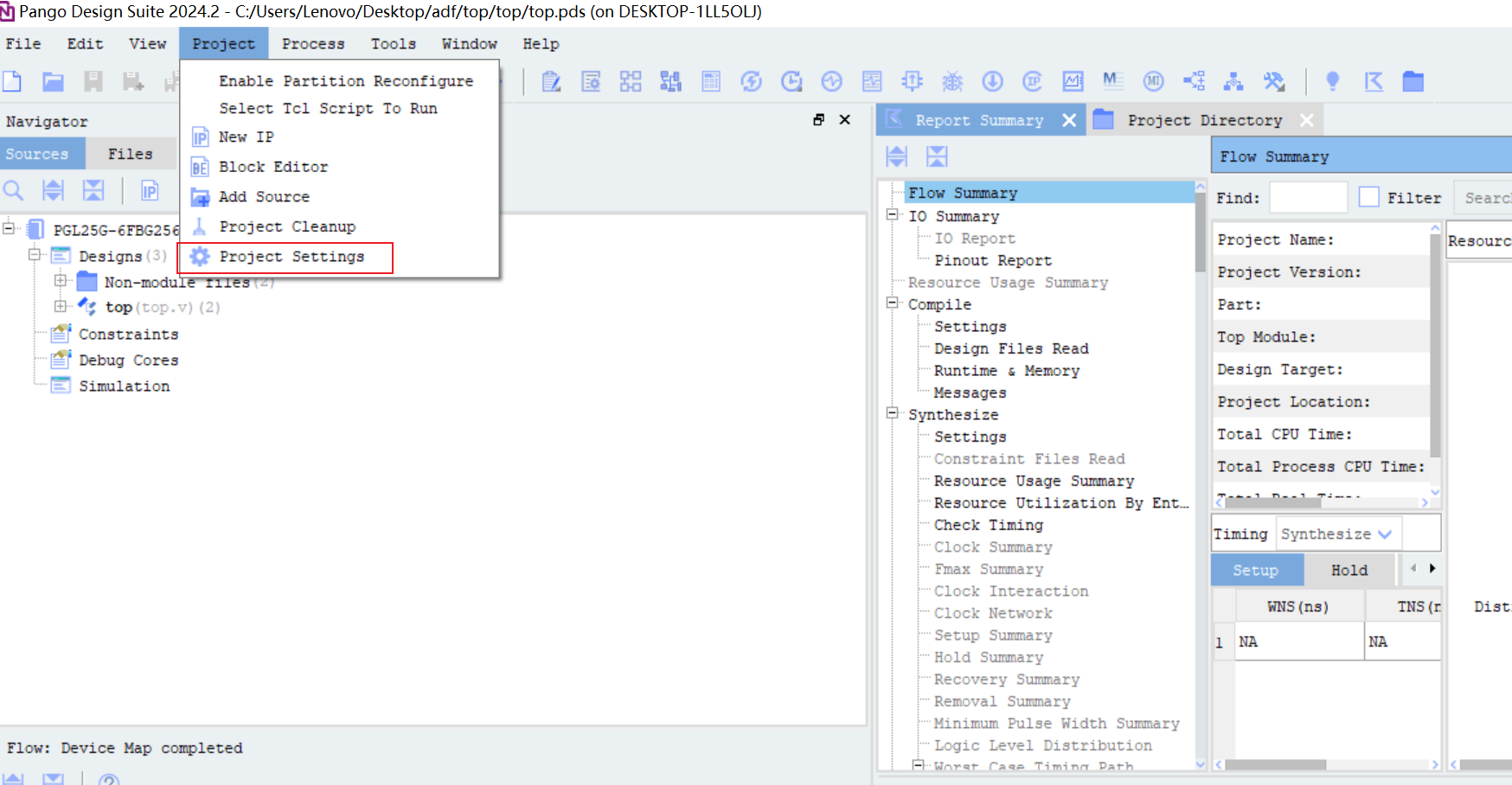Choose Enable Partition Reconfigure menu entry
The width and height of the screenshot is (1512, 785).
(346, 80)
